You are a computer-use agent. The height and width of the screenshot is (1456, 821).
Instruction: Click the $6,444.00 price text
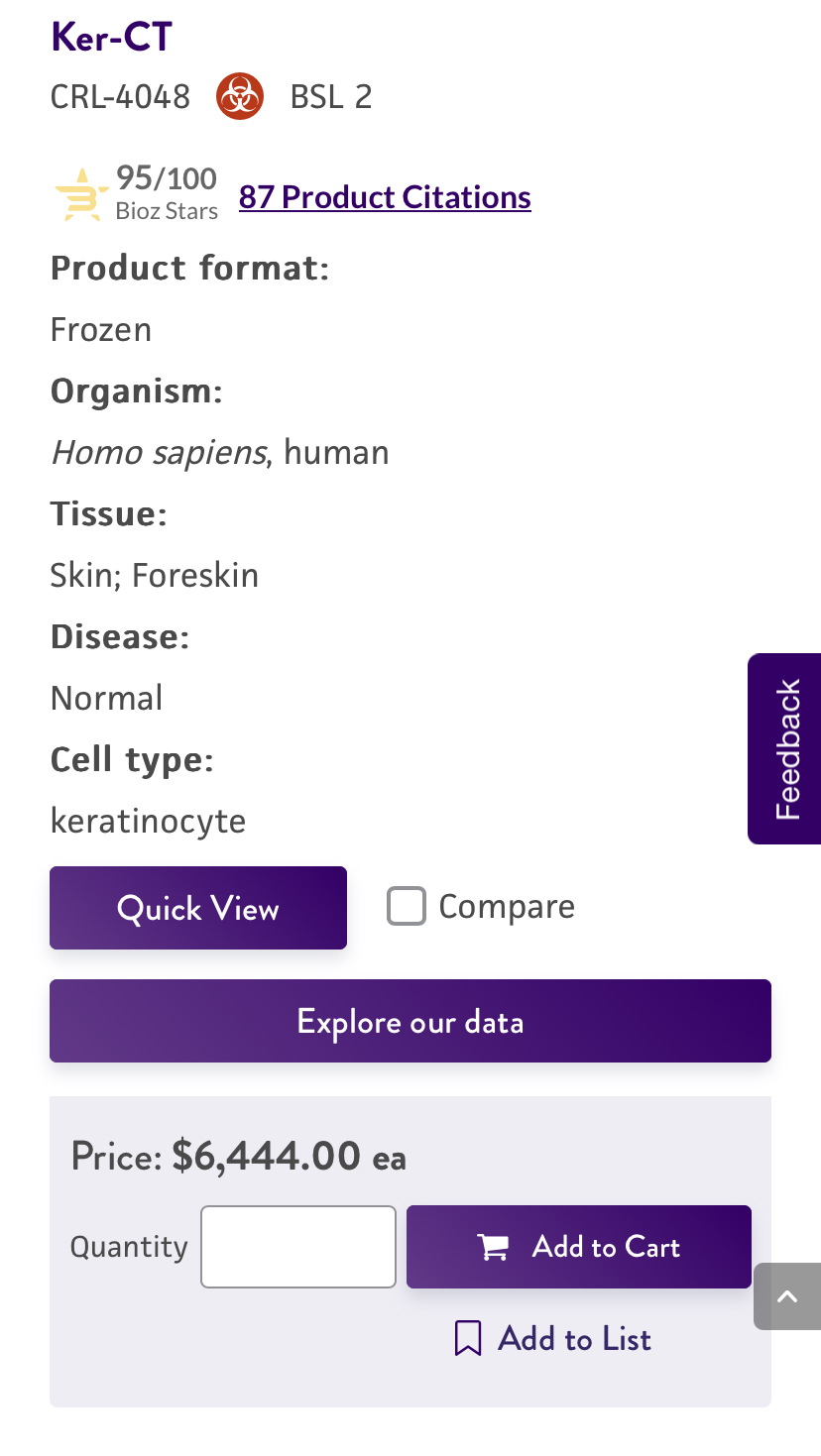coord(266,1156)
